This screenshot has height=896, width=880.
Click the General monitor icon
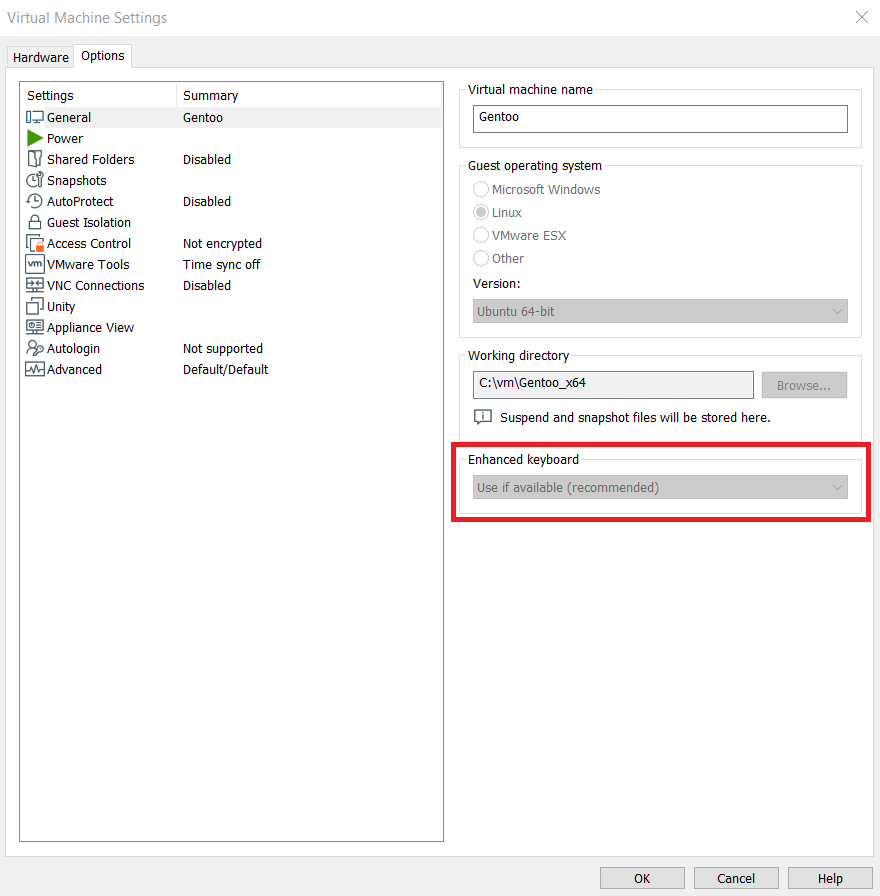pyautogui.click(x=35, y=117)
